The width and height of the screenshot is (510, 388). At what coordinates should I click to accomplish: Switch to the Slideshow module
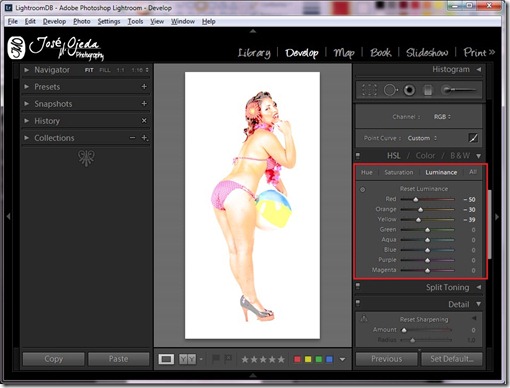(x=427, y=52)
